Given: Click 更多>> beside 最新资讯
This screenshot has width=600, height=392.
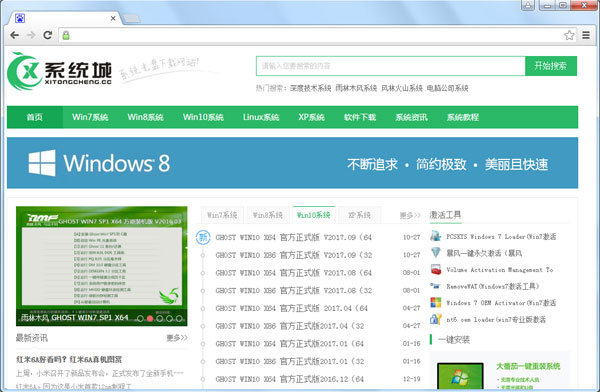Looking at the screenshot, I should click(x=177, y=338).
